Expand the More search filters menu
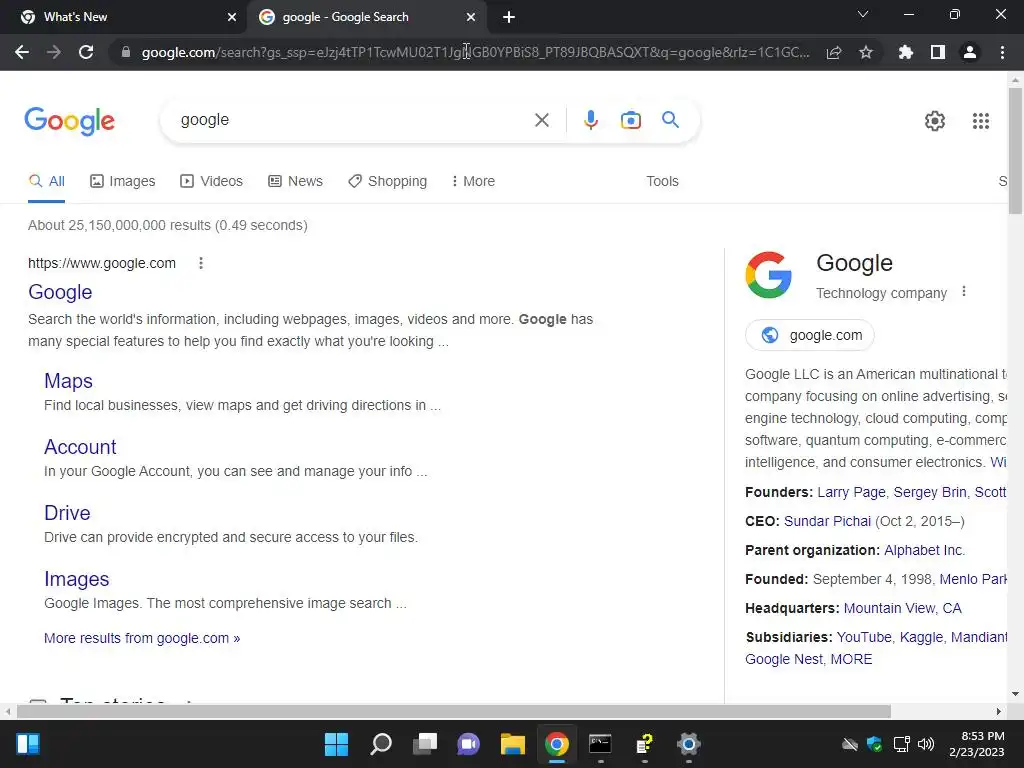The width and height of the screenshot is (1024, 768). click(x=473, y=182)
